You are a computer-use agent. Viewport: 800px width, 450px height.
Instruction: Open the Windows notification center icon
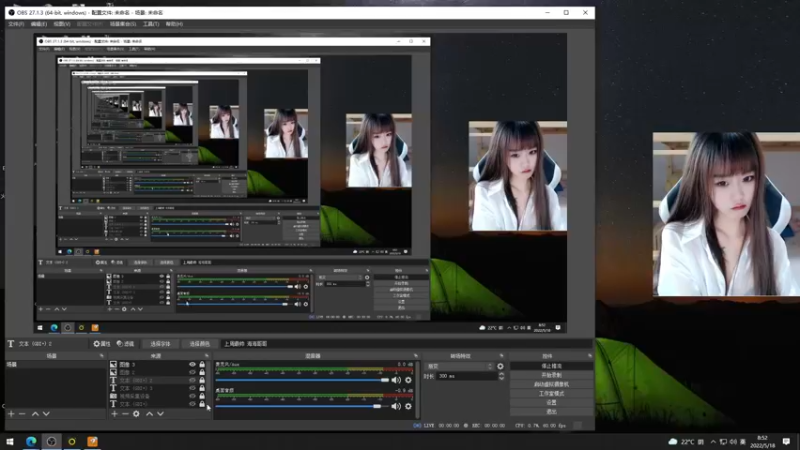(786, 441)
